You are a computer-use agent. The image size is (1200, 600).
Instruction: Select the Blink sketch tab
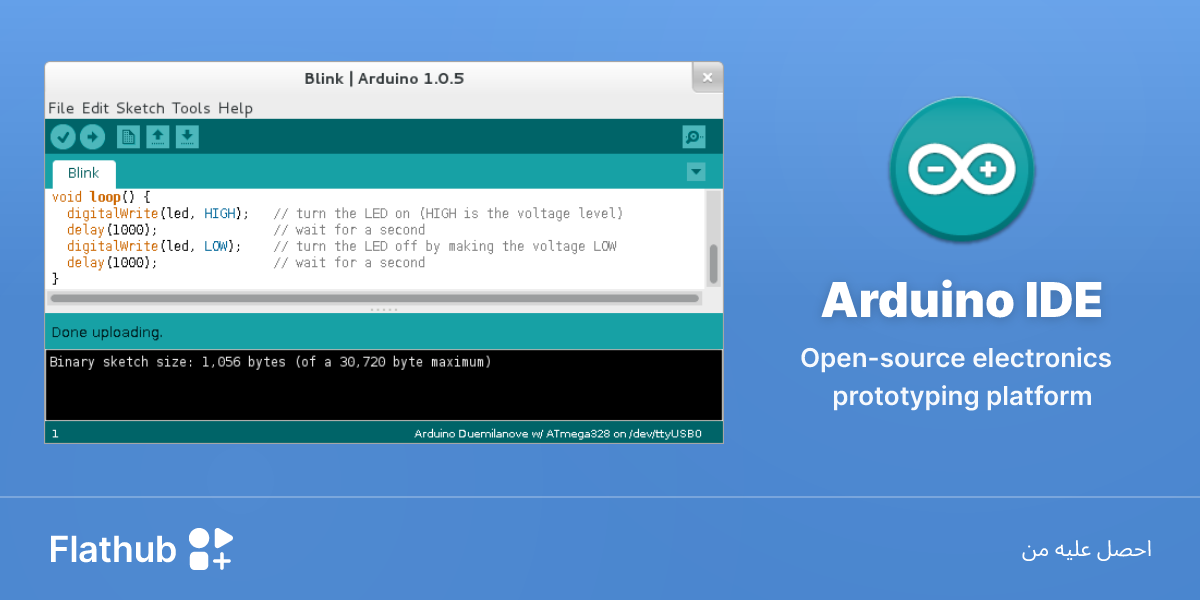[84, 173]
